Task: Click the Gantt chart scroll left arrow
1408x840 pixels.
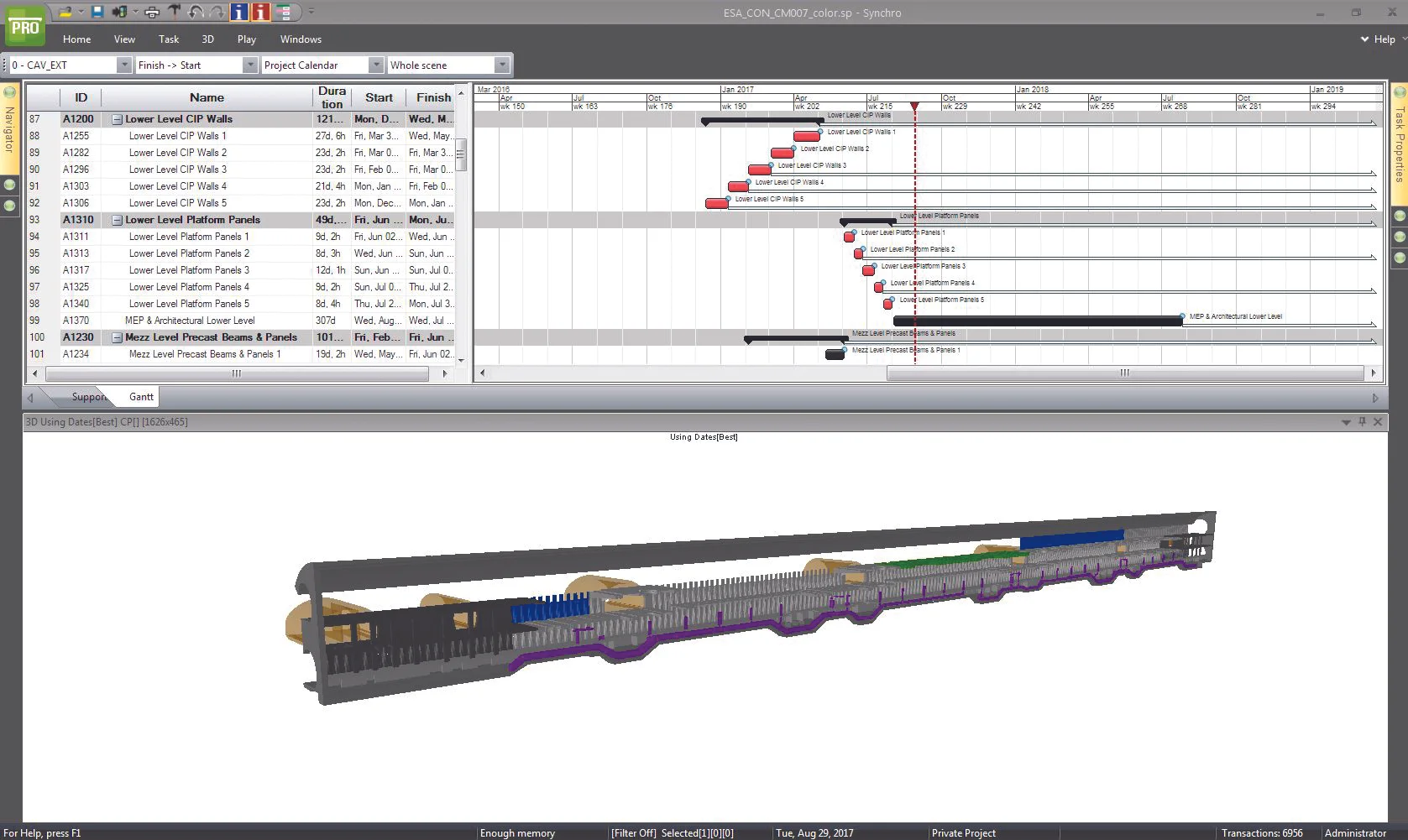Action: (x=482, y=373)
